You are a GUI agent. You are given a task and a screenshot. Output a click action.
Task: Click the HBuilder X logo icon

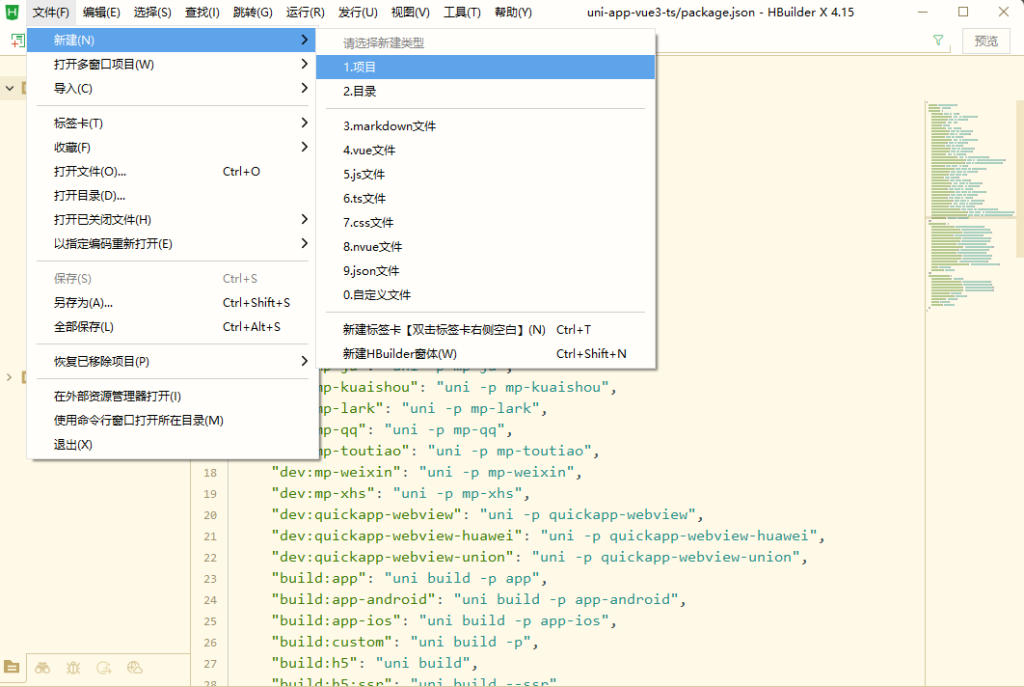point(12,12)
